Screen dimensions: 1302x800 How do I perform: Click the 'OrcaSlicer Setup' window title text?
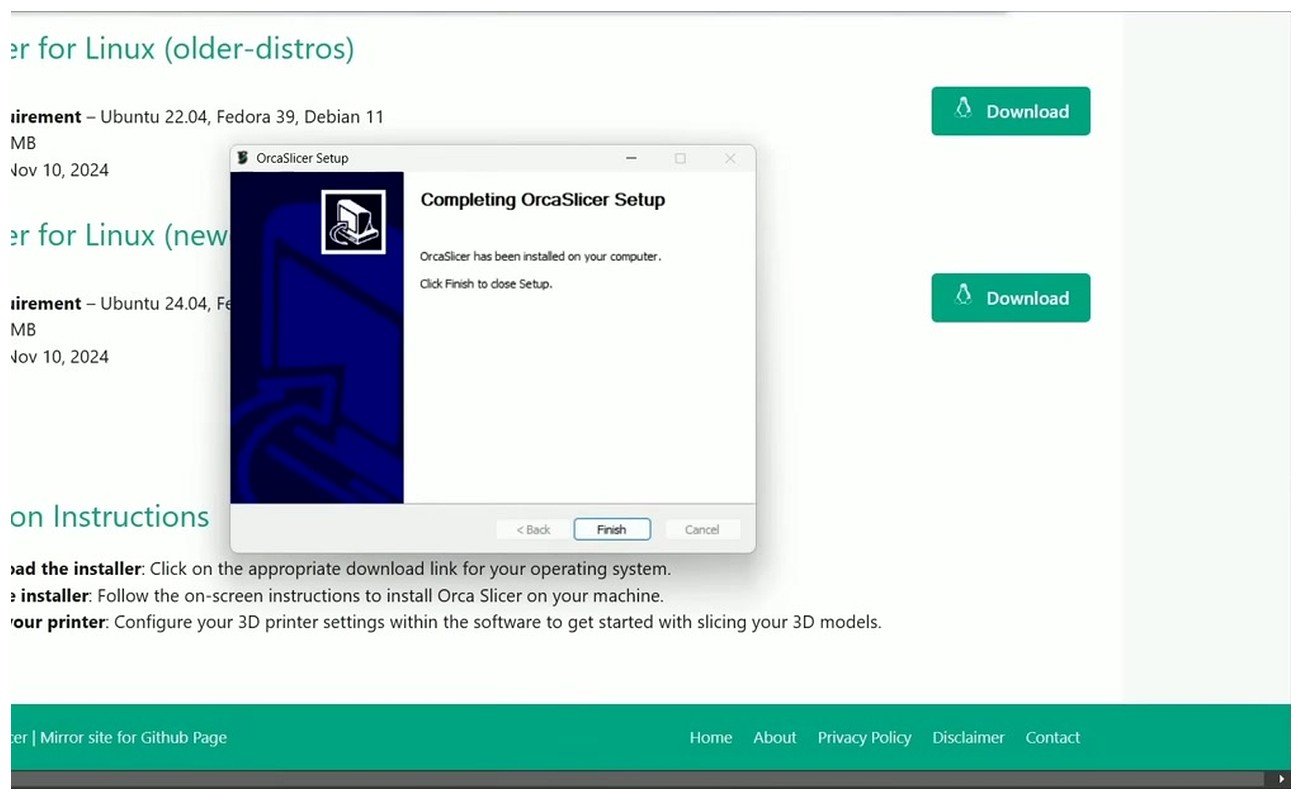click(302, 158)
